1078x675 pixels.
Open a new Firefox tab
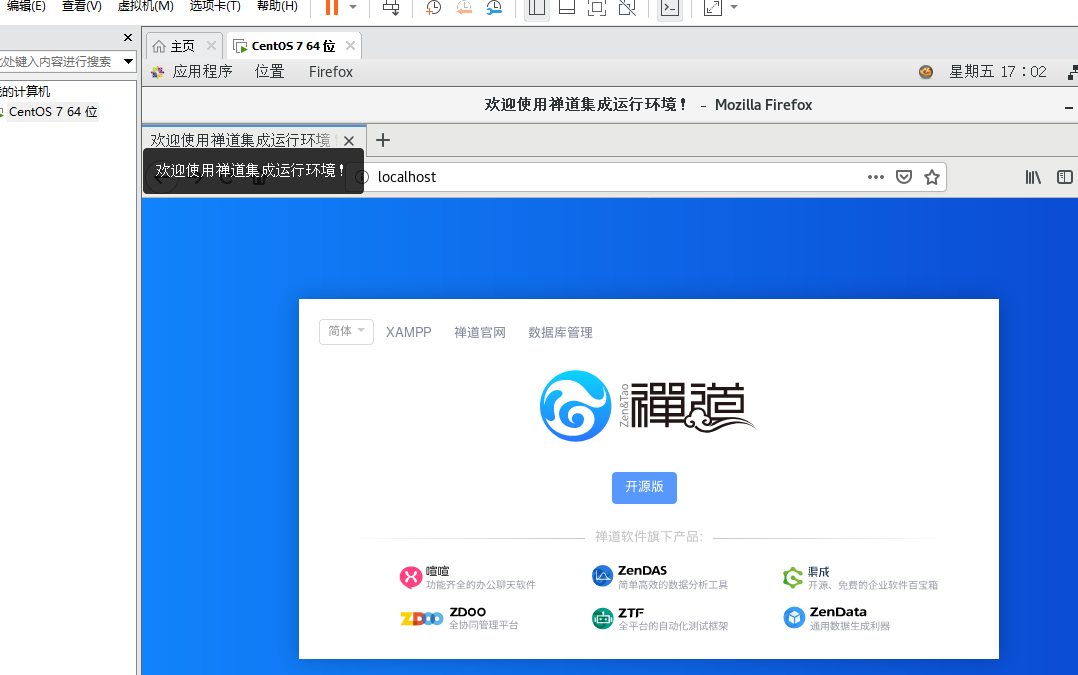pos(383,140)
